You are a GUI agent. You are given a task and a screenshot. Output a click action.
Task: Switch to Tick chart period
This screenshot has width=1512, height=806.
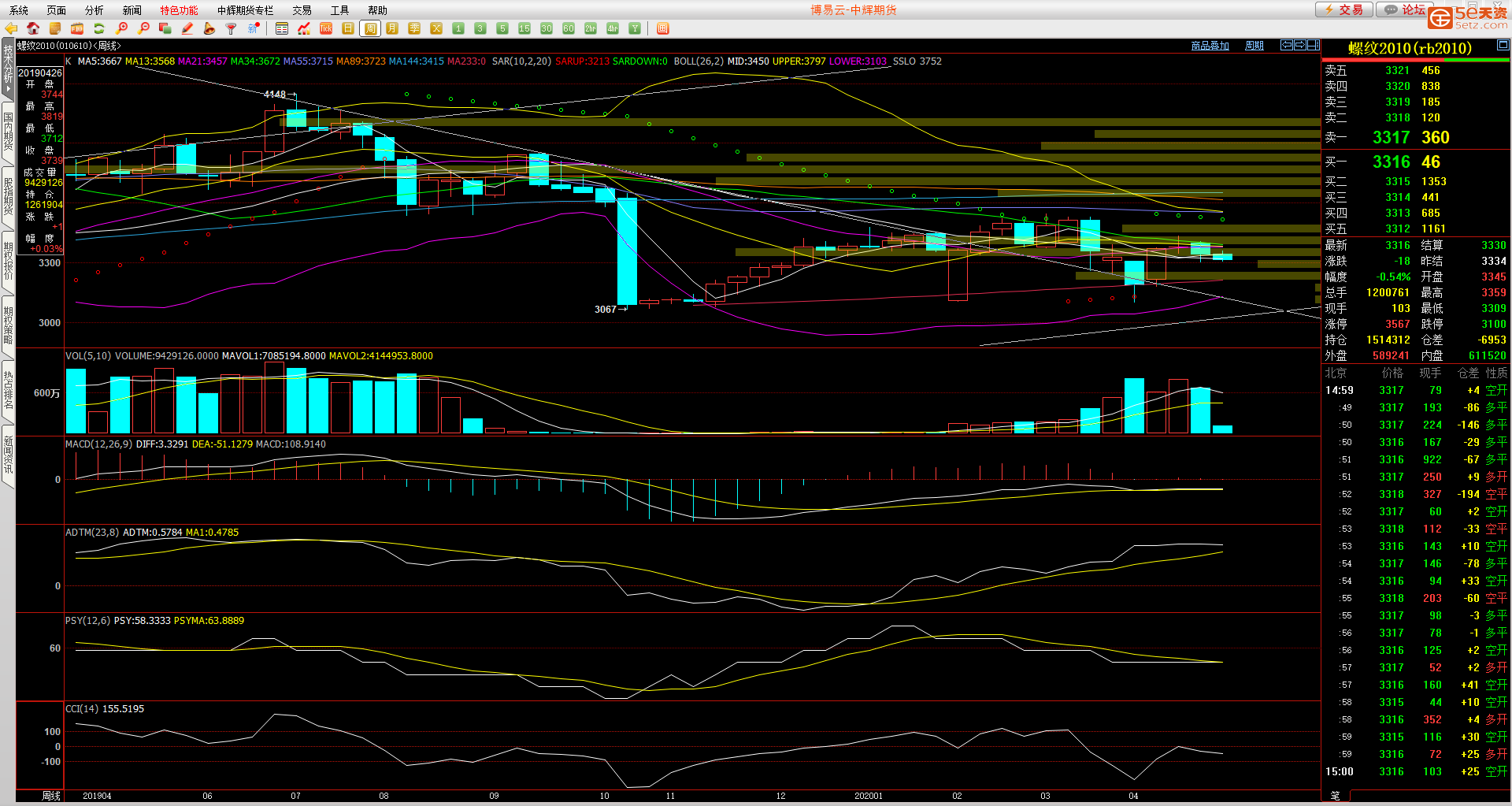tap(326, 28)
